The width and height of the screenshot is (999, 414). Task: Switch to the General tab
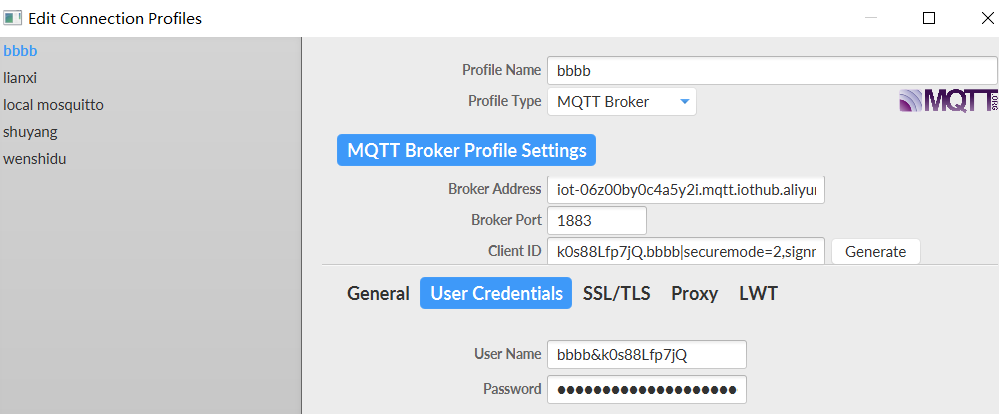(378, 293)
